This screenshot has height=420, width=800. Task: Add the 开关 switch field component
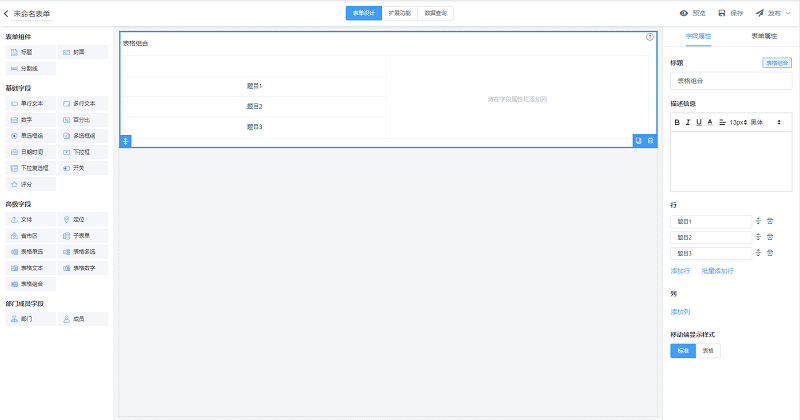click(83, 168)
